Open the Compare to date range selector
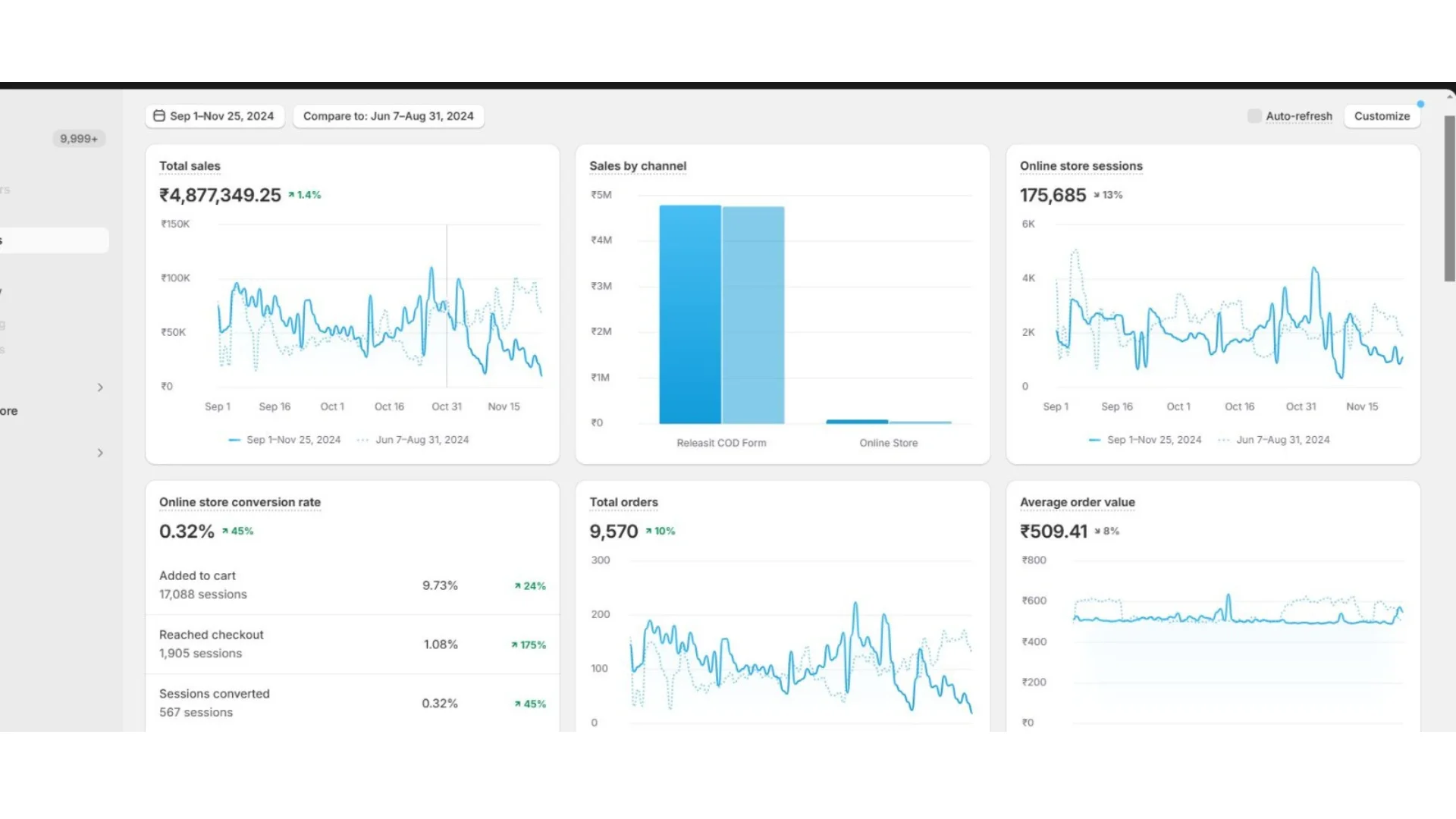 click(x=388, y=116)
